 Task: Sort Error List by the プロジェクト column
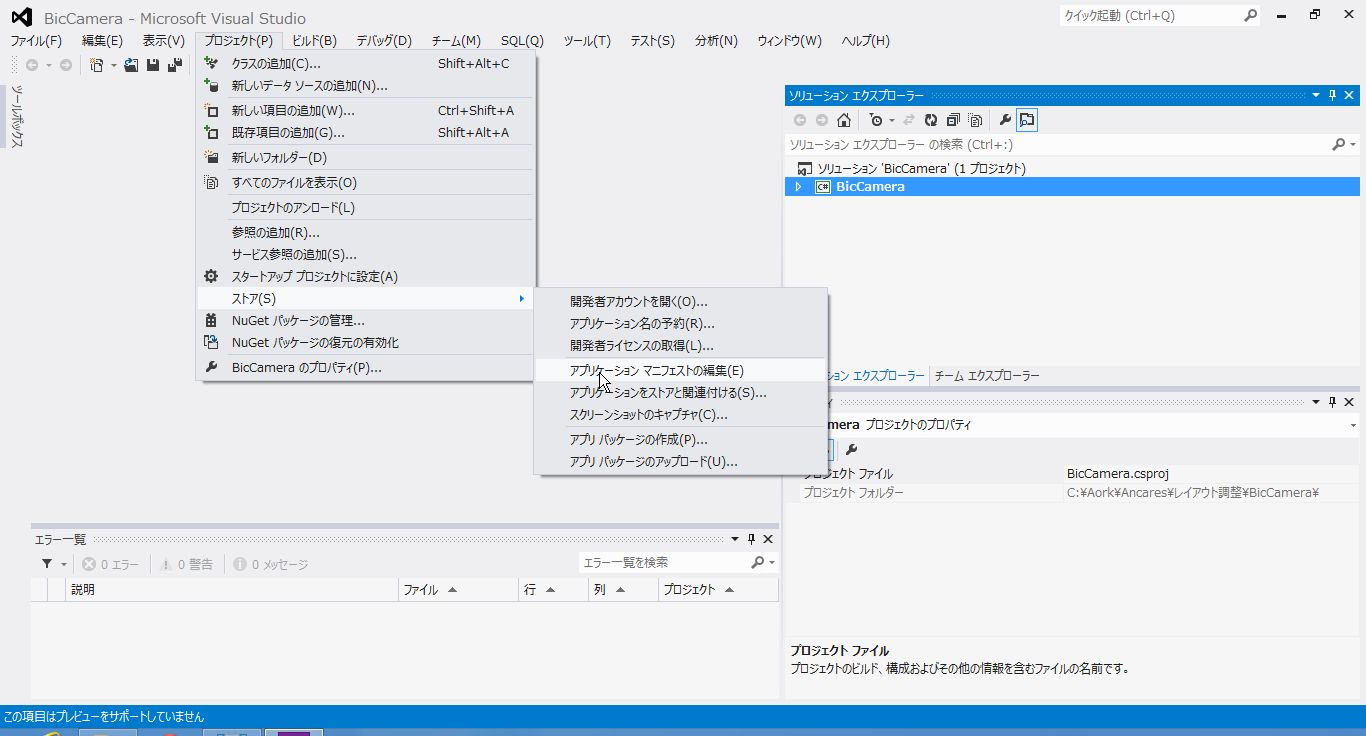(718, 590)
